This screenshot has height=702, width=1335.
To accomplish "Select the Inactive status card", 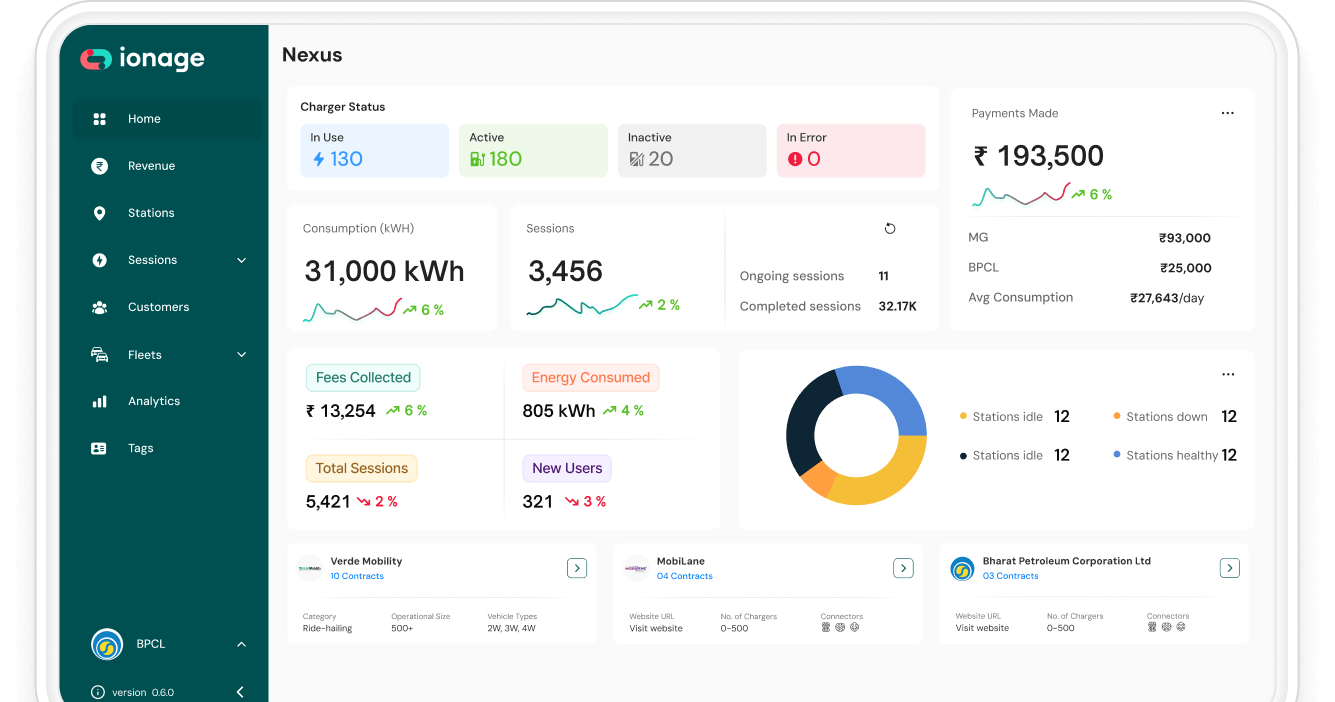I will coord(692,151).
